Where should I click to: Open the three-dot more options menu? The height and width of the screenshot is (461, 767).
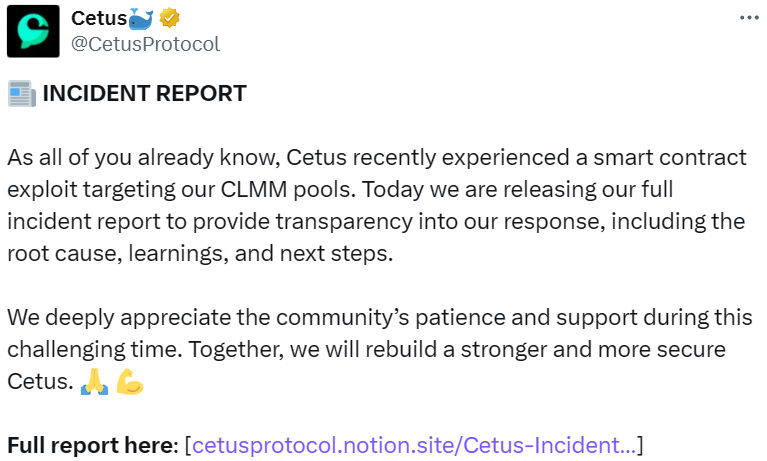point(748,18)
